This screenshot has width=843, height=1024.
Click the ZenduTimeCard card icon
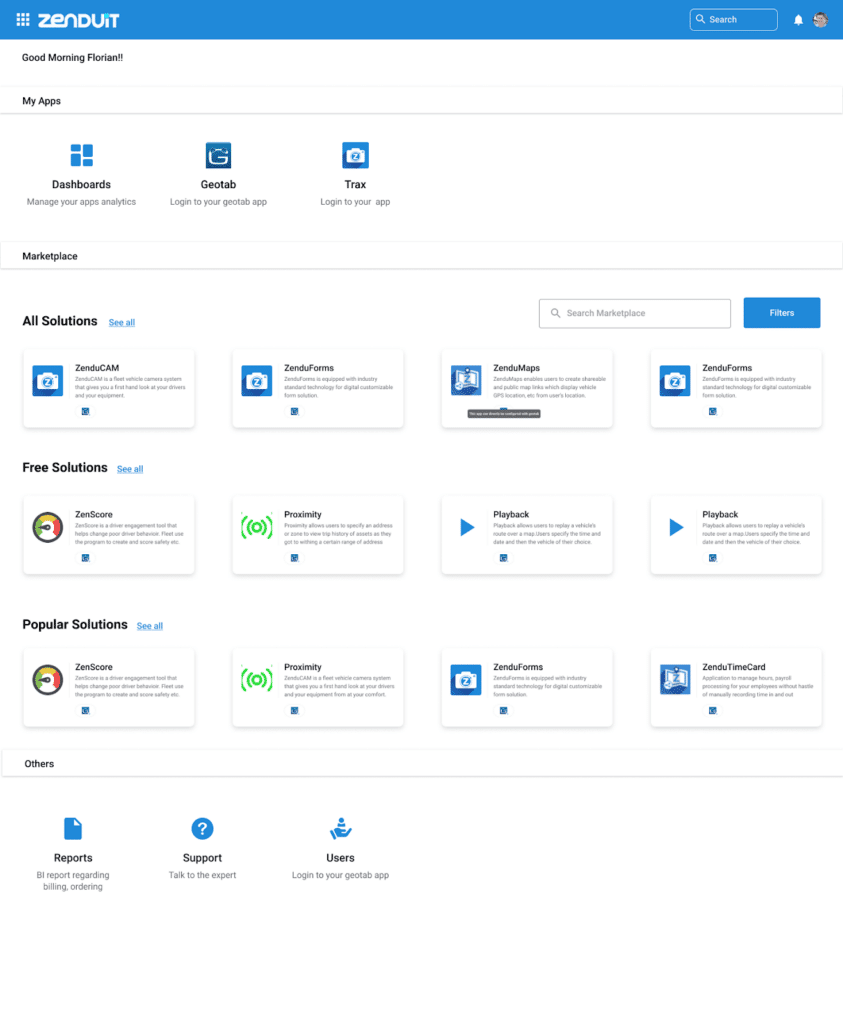(675, 680)
